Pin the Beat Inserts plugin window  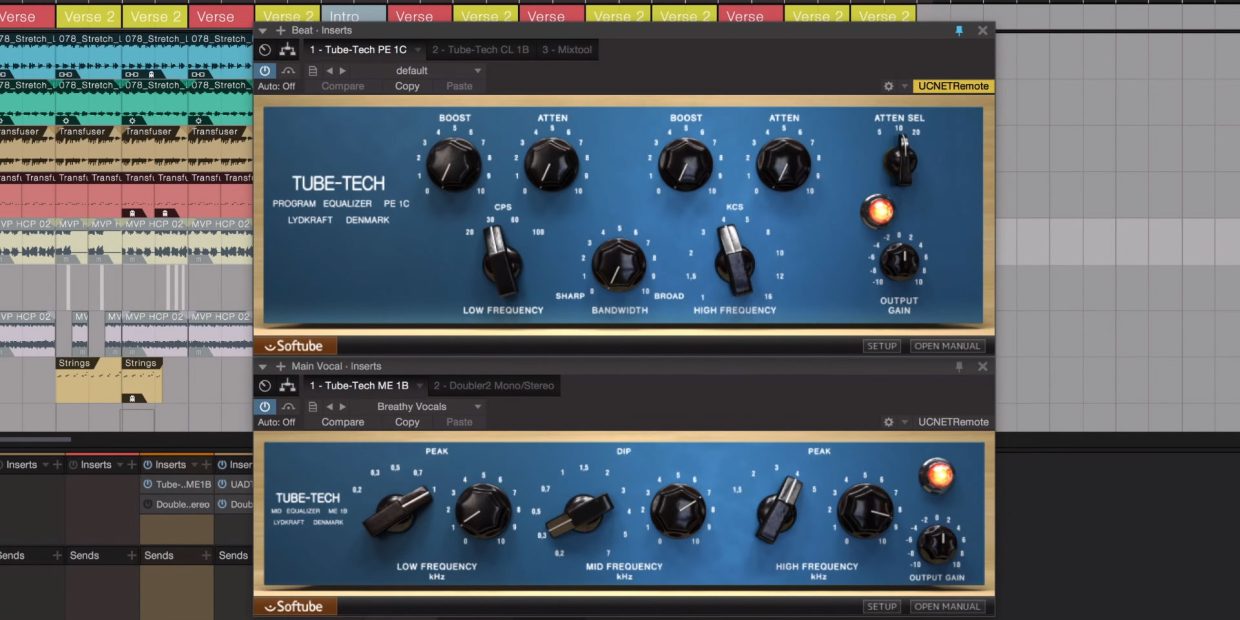pyautogui.click(x=960, y=30)
